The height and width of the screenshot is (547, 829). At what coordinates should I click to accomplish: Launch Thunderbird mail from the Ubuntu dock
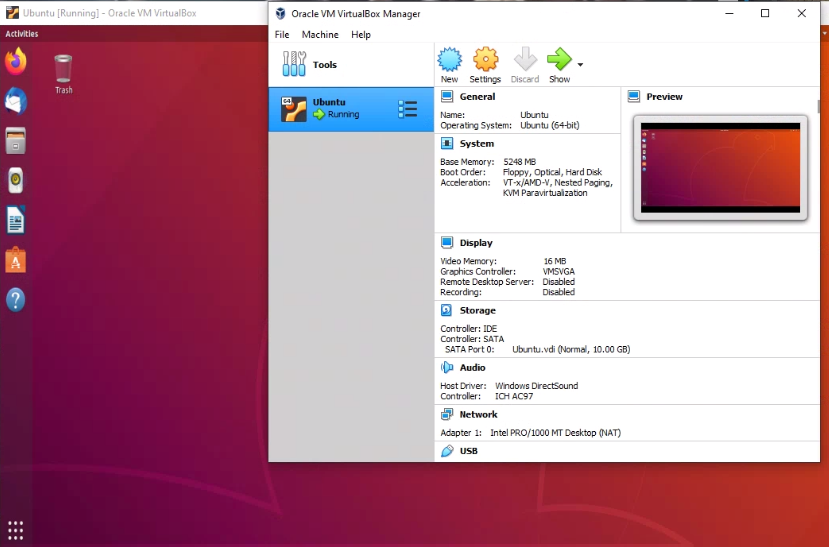point(16,101)
